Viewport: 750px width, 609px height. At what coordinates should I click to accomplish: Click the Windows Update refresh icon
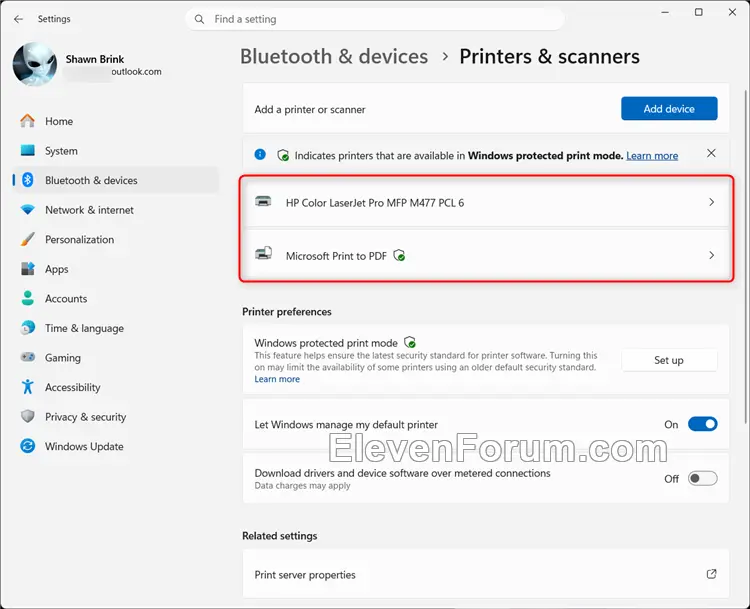28,446
